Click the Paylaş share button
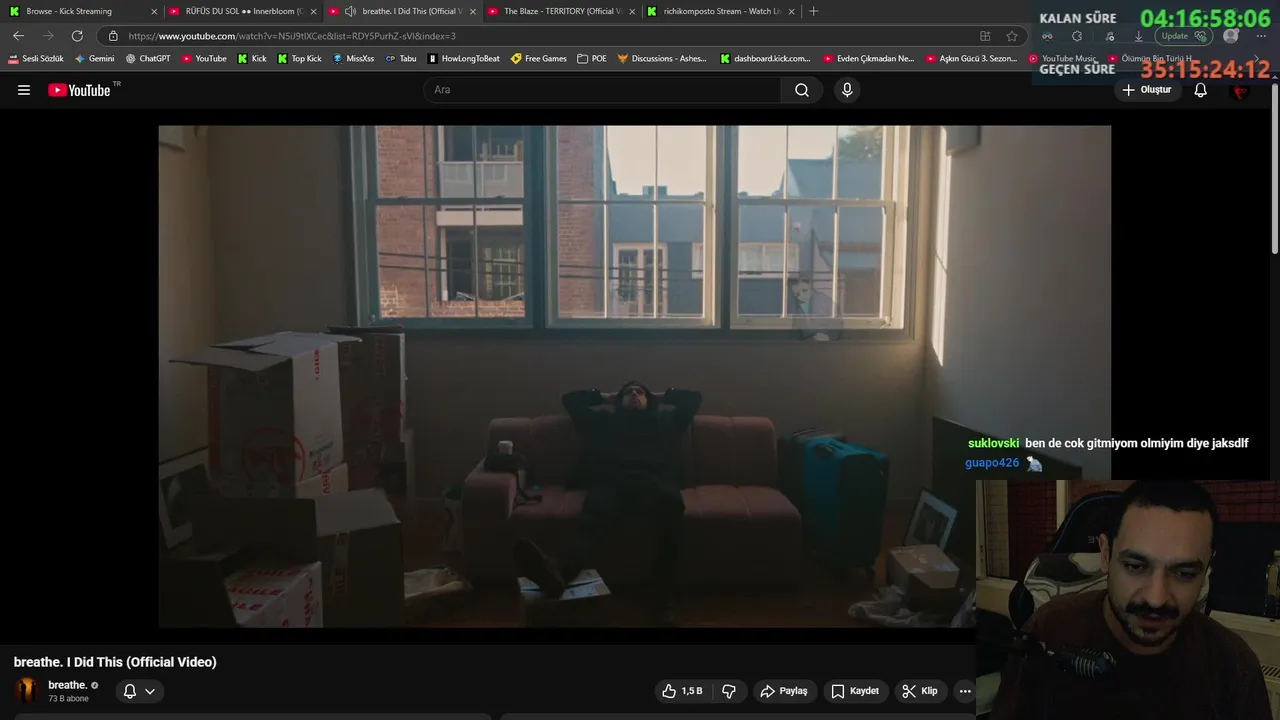Viewport: 1280px width, 720px height. click(784, 691)
